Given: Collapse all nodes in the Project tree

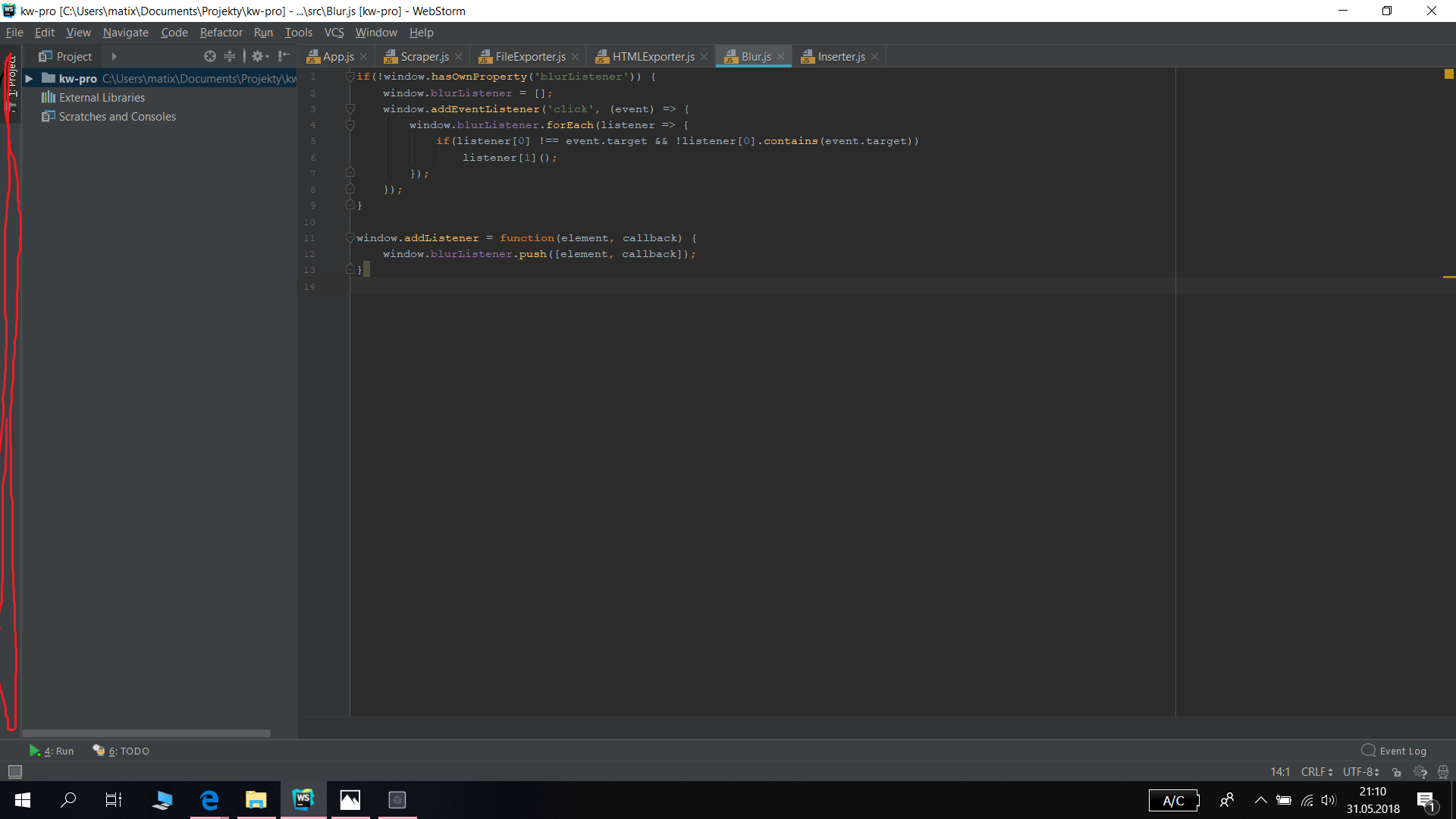Looking at the screenshot, I should [x=231, y=55].
